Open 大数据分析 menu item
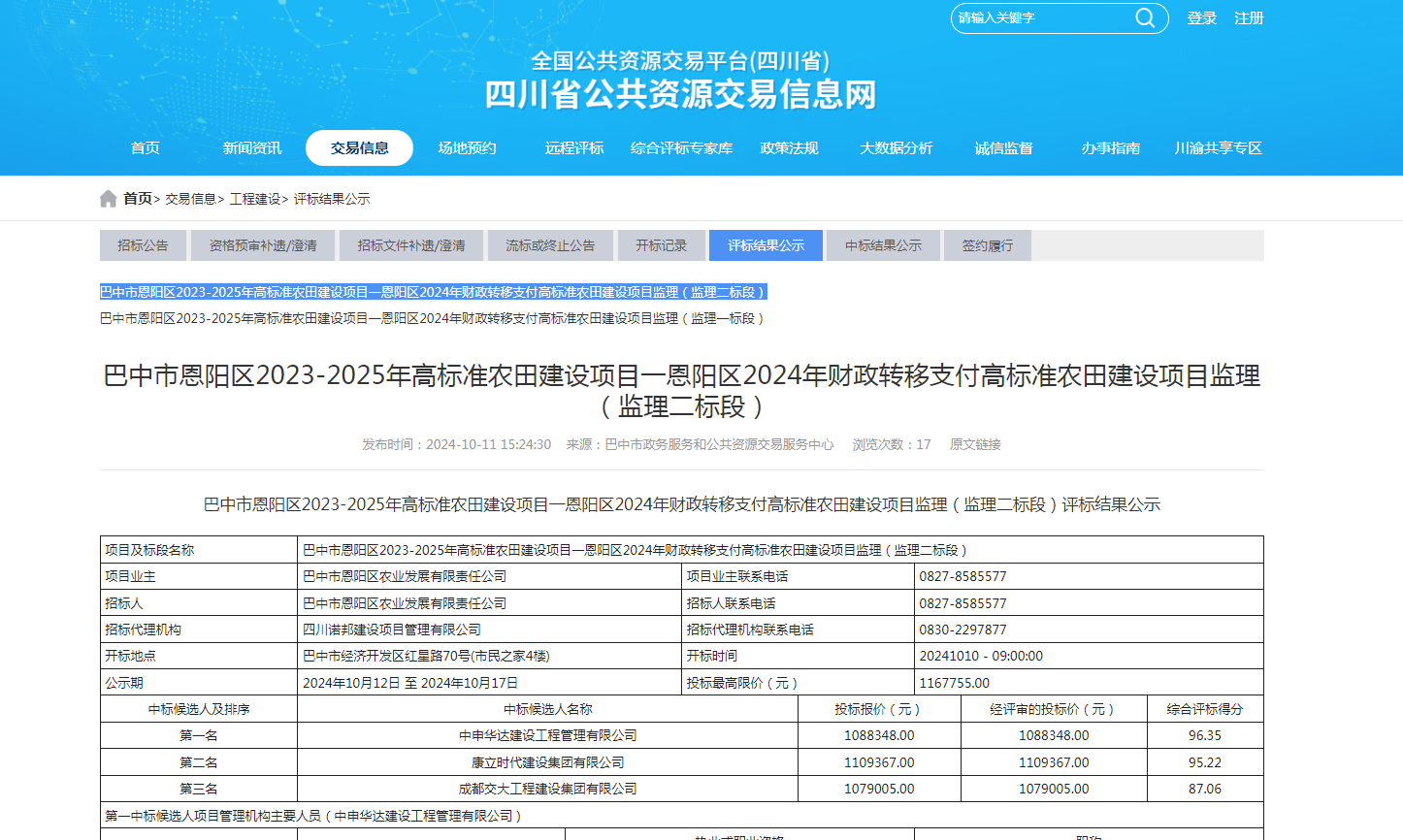The width and height of the screenshot is (1403, 840). (897, 148)
